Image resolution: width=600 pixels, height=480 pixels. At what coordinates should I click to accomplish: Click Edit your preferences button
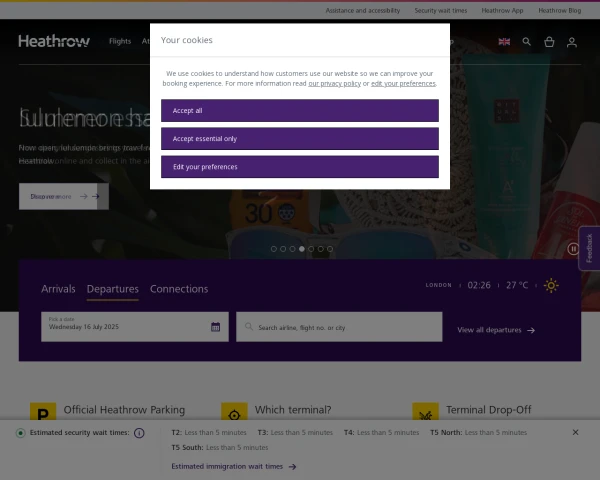[x=300, y=167]
